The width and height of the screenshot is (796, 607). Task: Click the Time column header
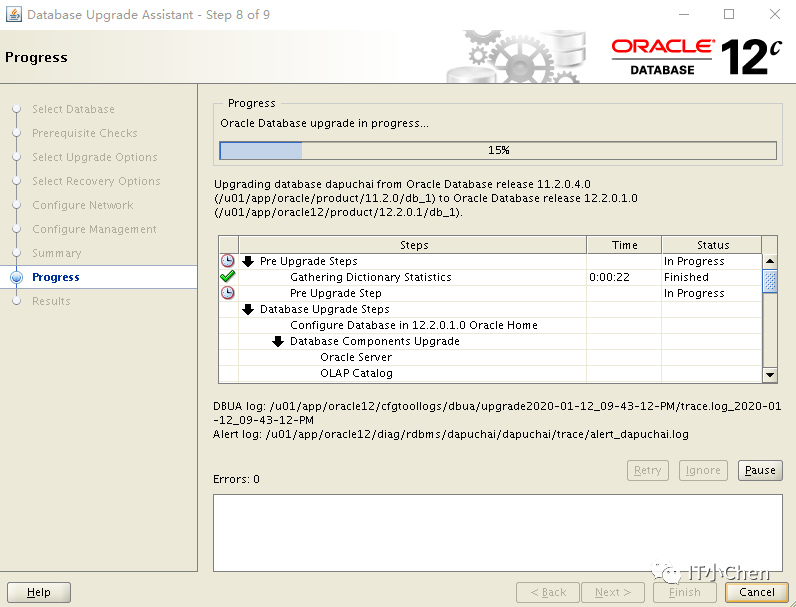point(624,245)
